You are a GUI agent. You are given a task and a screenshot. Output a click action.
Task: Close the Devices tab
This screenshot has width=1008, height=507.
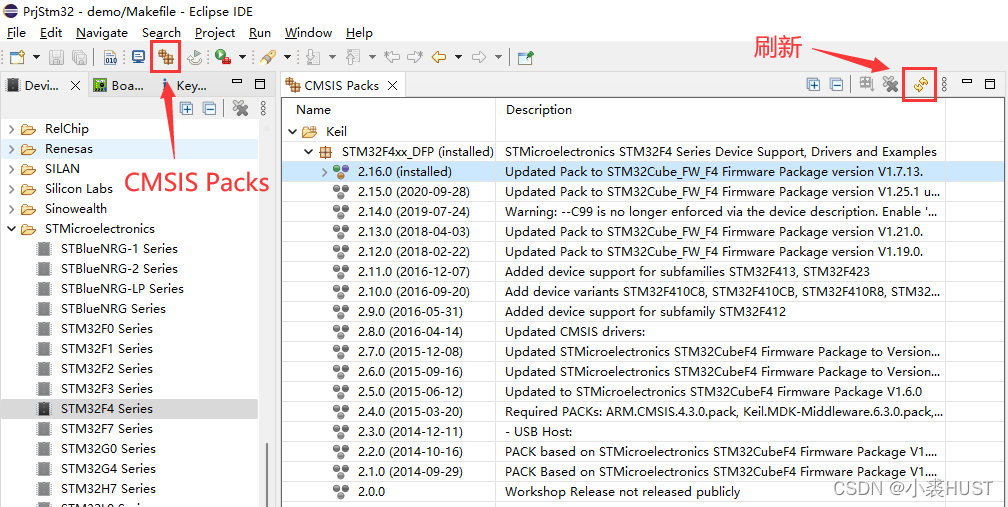(75, 85)
